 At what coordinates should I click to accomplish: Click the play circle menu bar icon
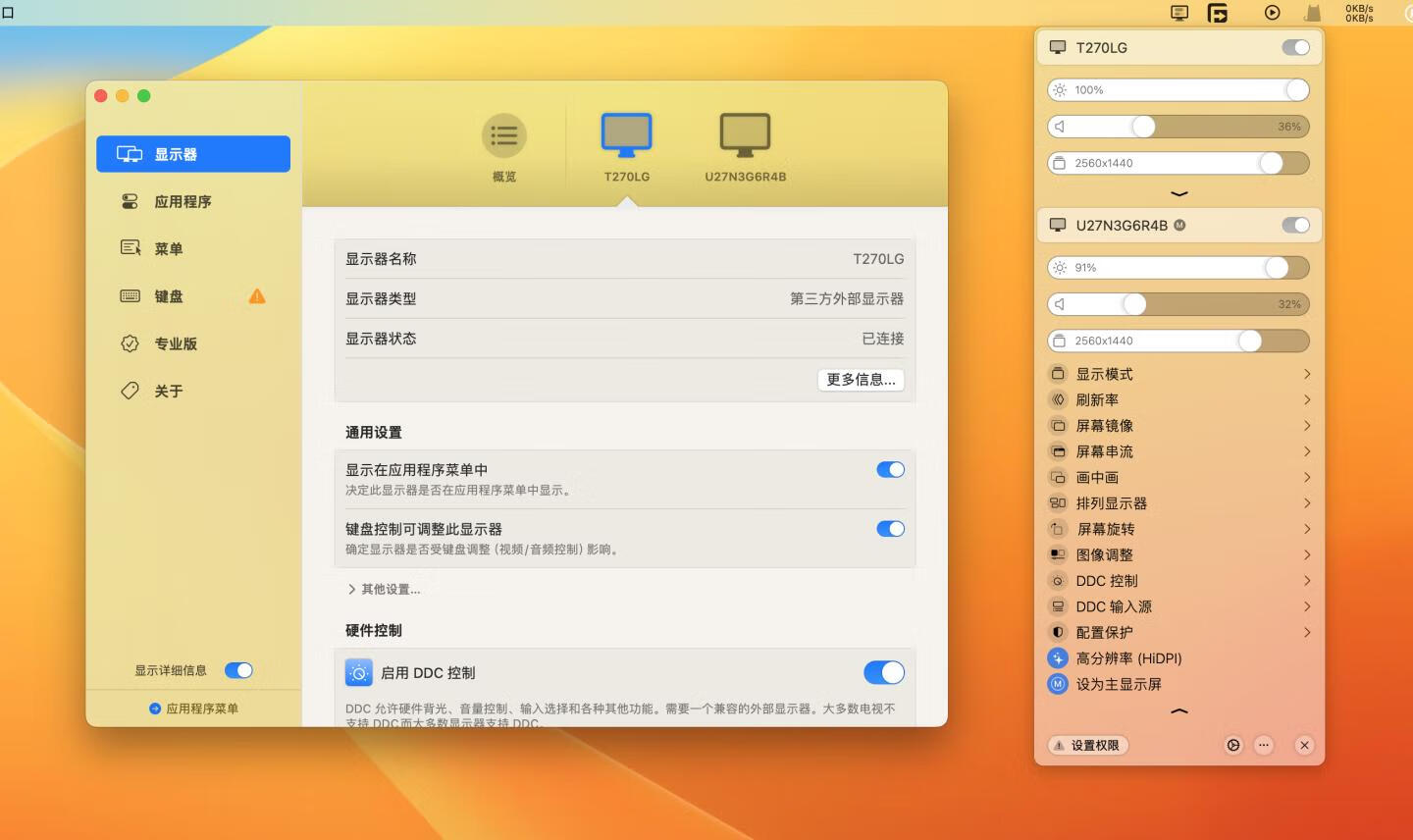coord(1272,13)
